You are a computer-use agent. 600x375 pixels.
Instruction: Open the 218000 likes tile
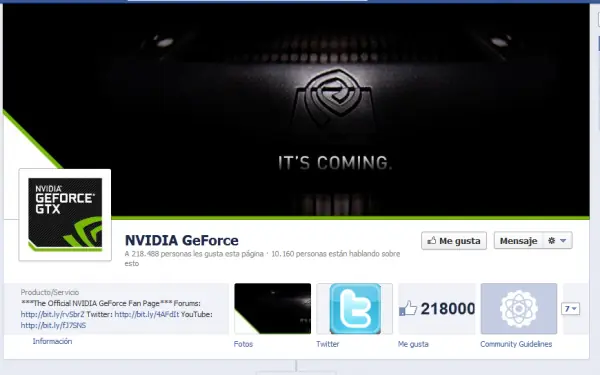click(437, 308)
